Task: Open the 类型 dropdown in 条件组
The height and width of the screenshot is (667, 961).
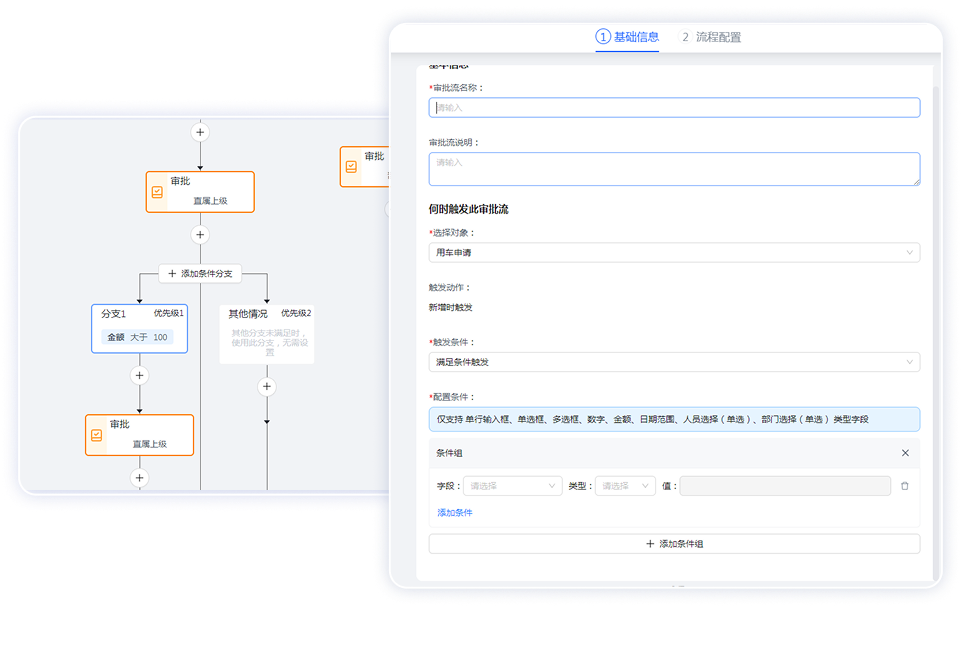Action: pos(626,486)
